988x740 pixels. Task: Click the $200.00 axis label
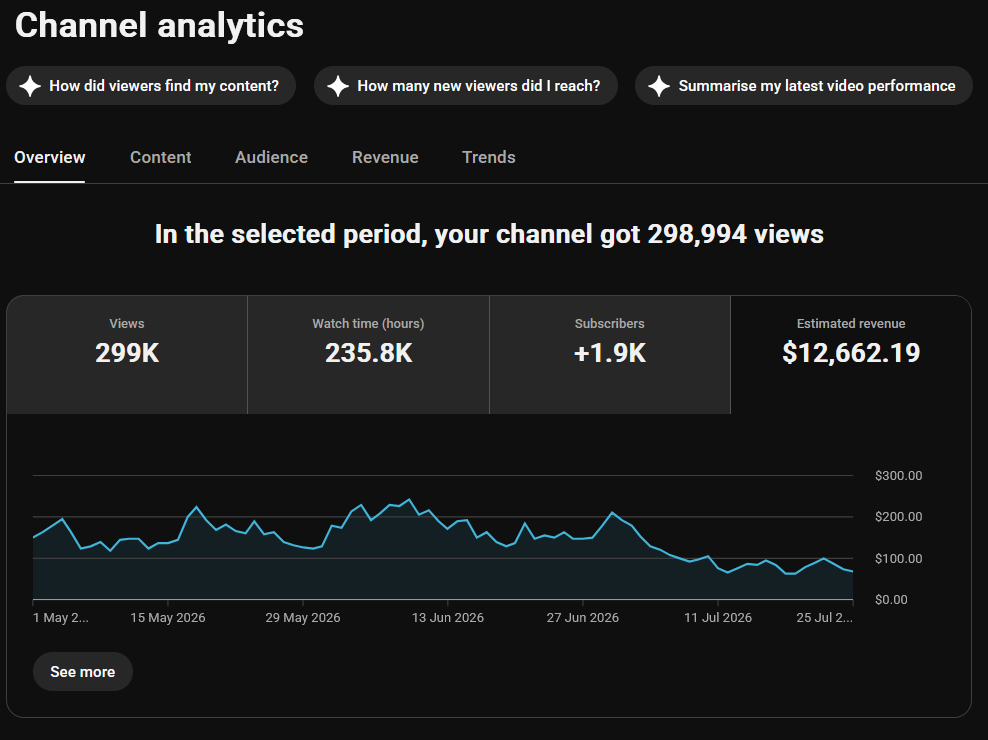(x=899, y=517)
